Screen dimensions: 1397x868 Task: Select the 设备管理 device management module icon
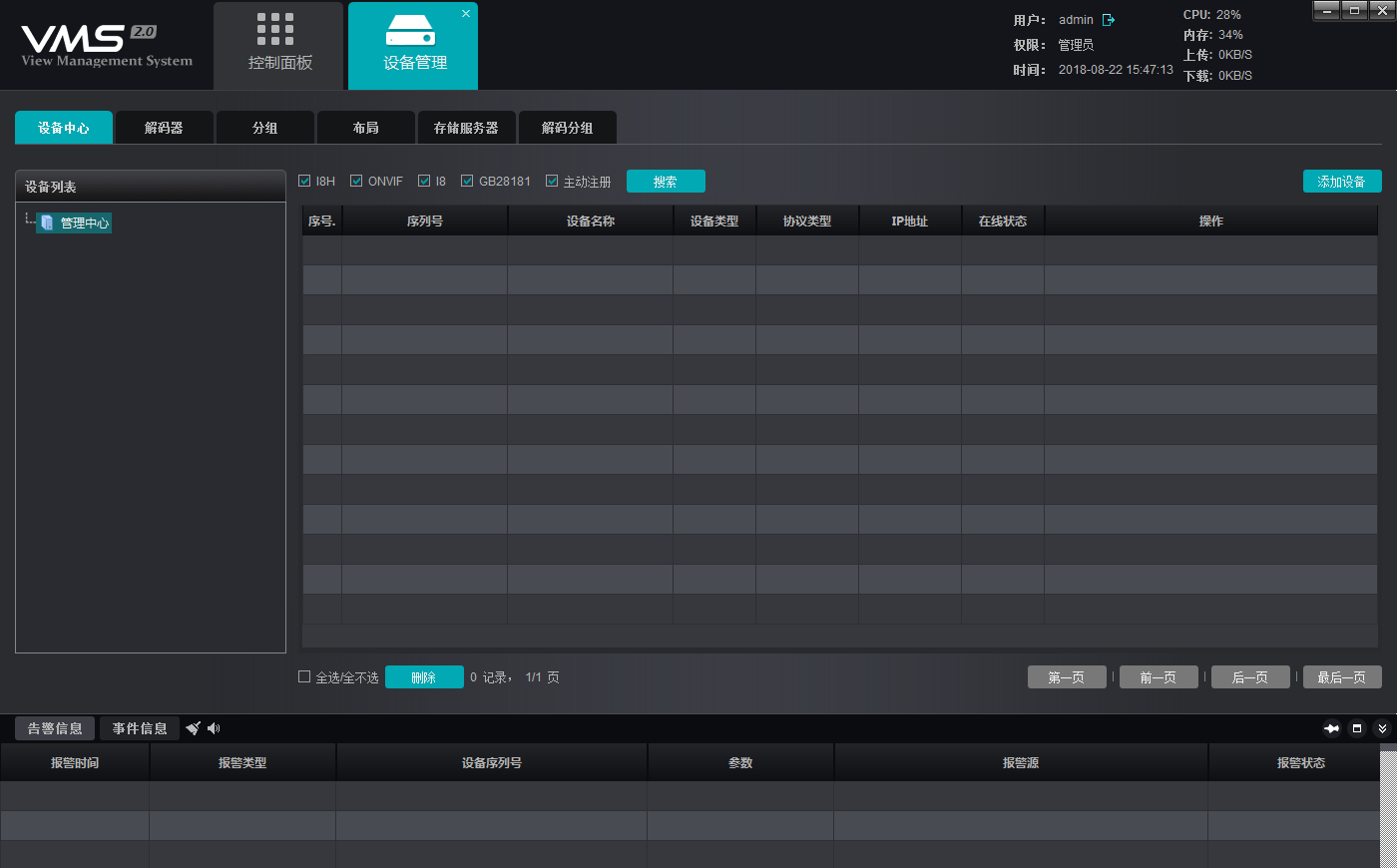410,30
